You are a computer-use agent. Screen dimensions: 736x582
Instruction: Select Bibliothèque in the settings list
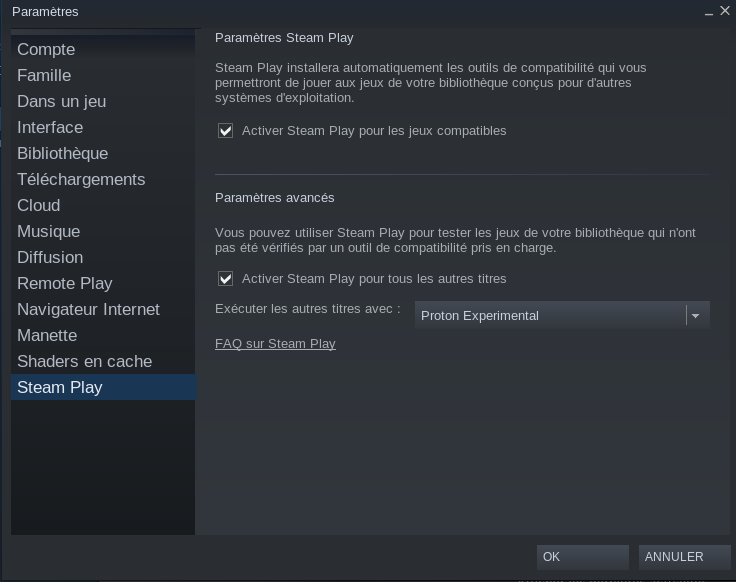(x=62, y=153)
